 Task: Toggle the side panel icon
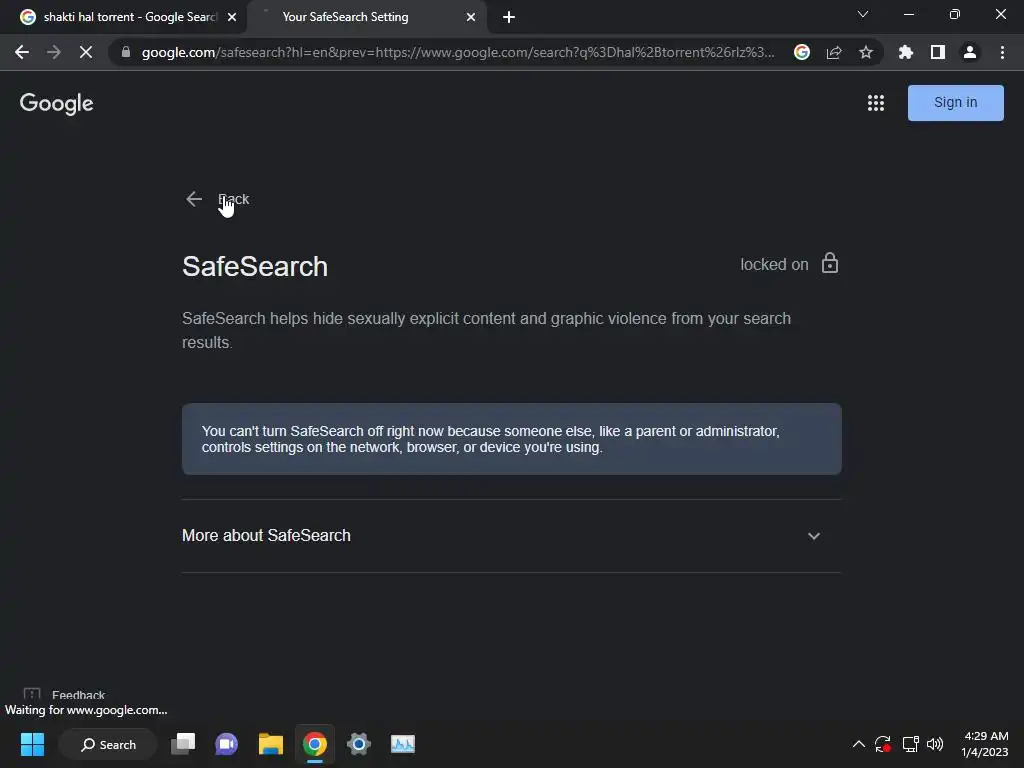tap(938, 52)
